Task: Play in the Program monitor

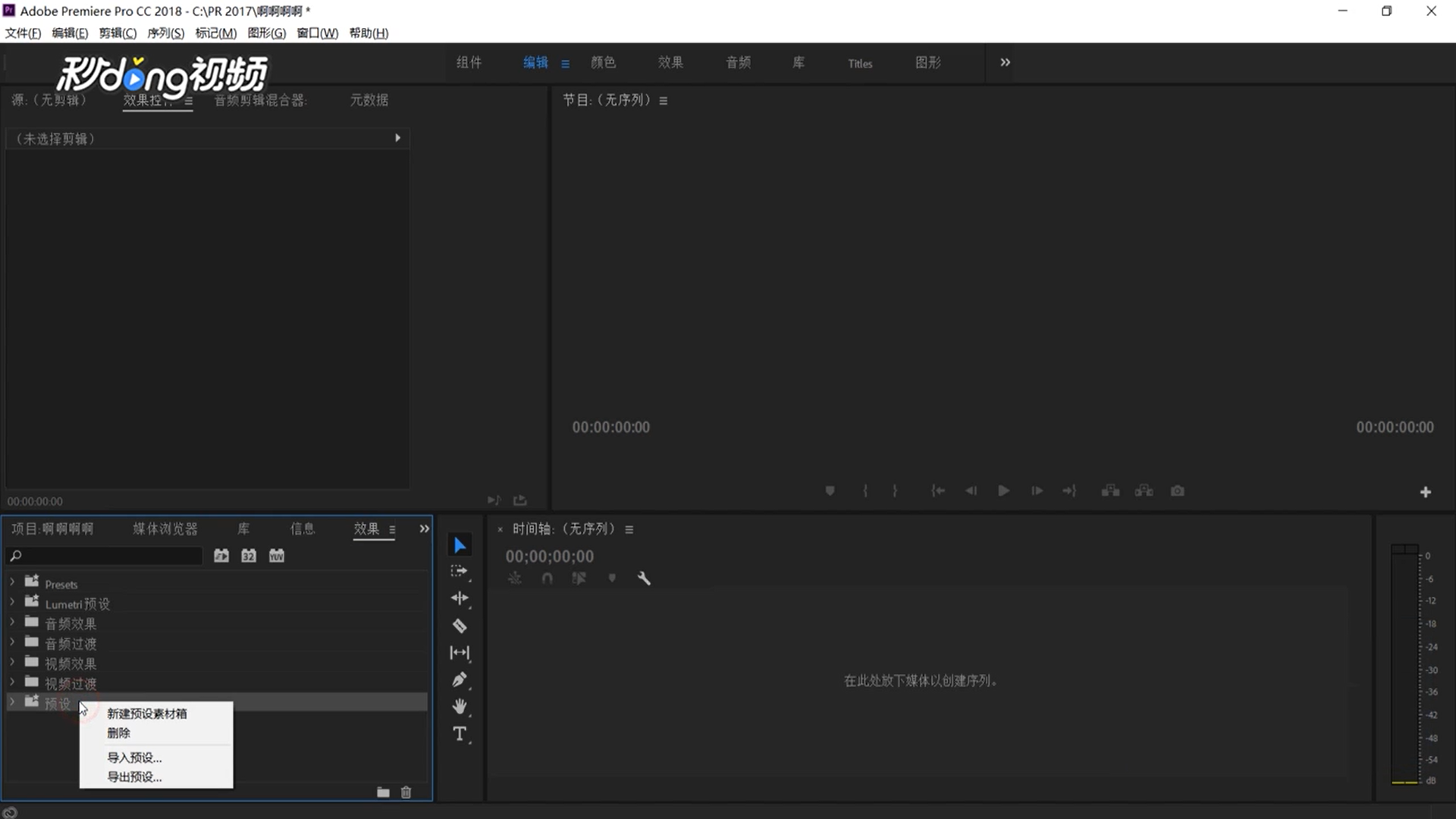Action: pos(1003,491)
